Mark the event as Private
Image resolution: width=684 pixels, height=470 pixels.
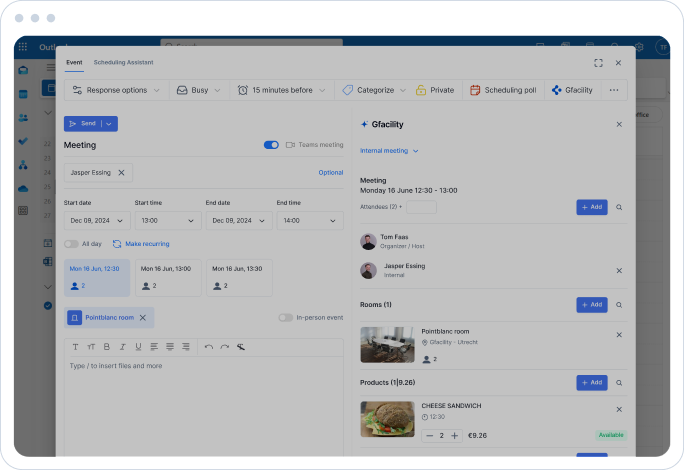coord(435,90)
